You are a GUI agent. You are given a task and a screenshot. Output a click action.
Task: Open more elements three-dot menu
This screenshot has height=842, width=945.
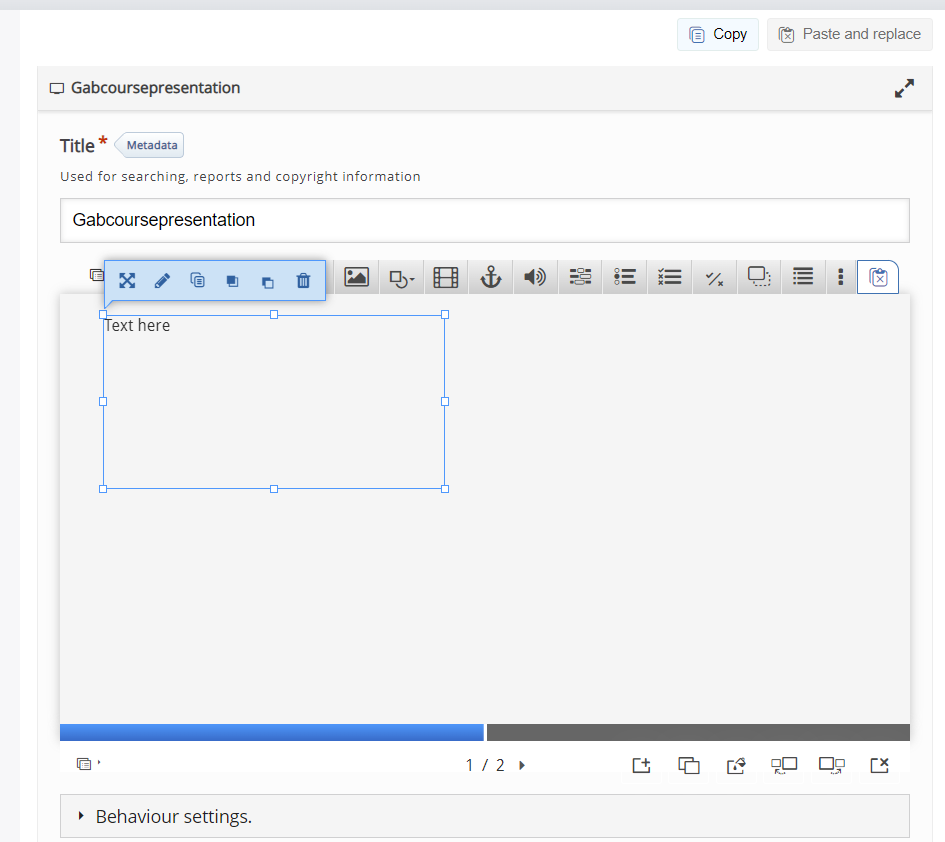click(840, 277)
